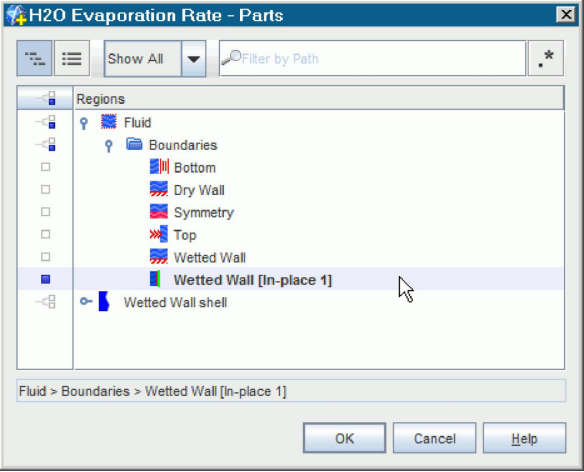This screenshot has height=472, width=584.
Task: Check the Dry Wall checkbox
Action: coord(45,190)
